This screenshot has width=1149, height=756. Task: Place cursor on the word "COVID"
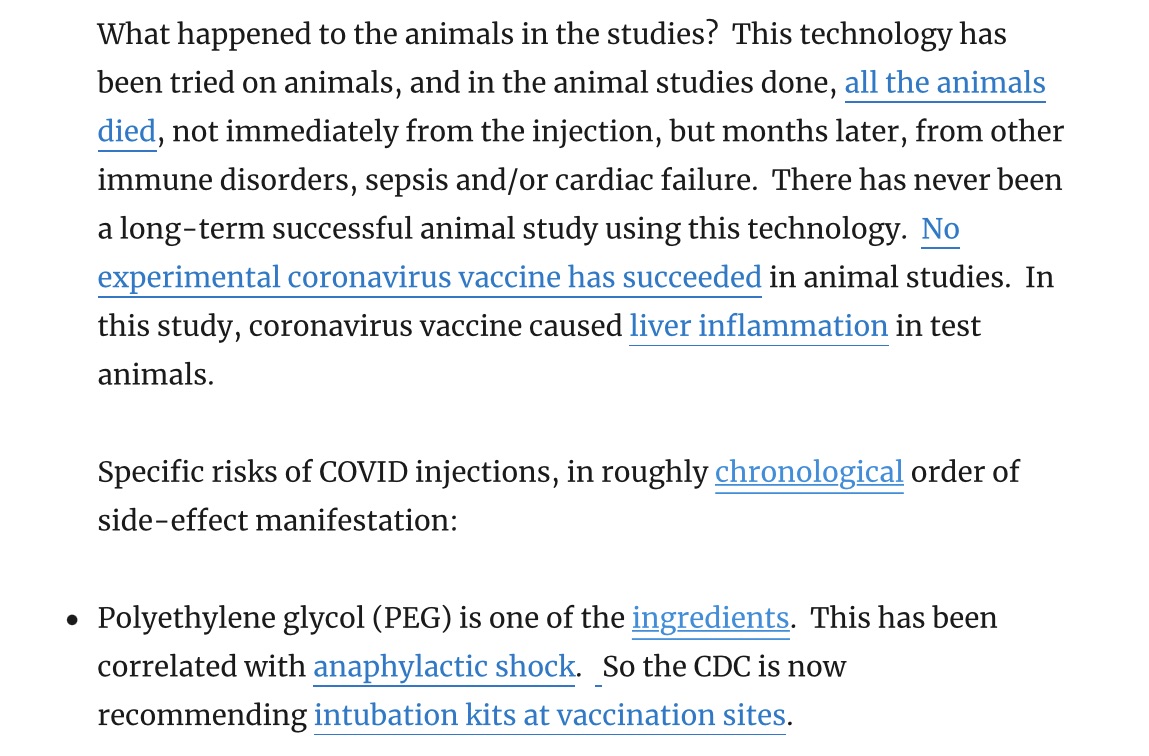363,472
